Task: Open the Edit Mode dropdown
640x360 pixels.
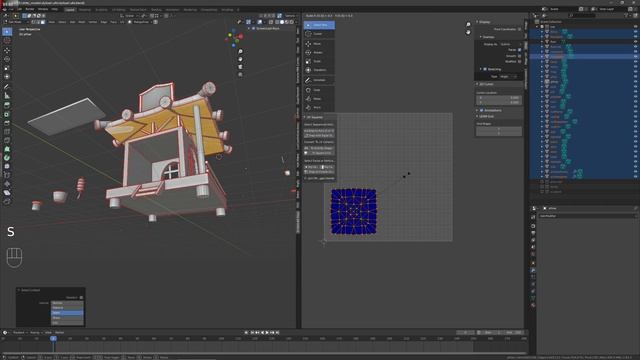Action: 15,22
